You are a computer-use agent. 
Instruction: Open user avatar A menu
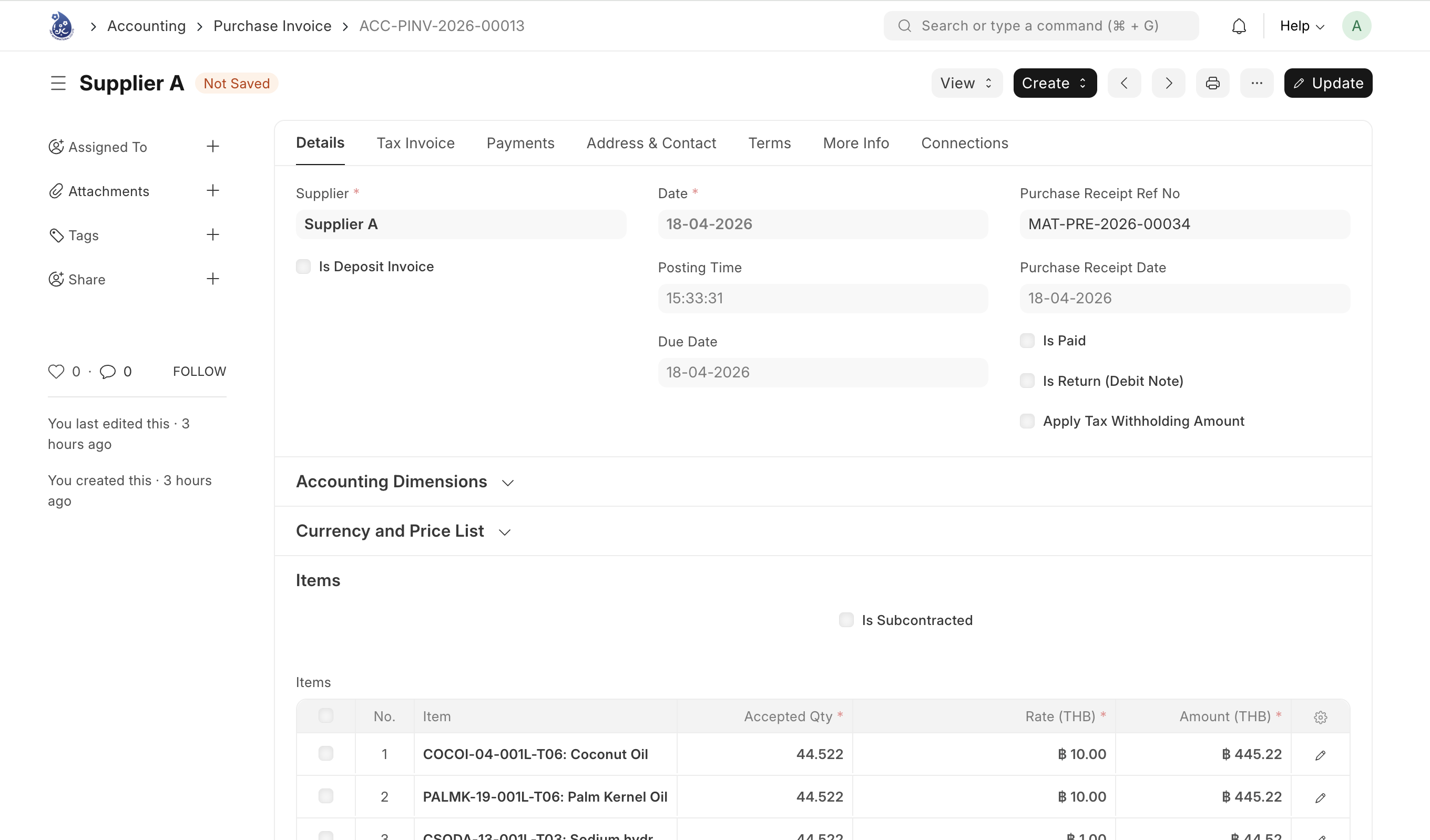tap(1356, 26)
